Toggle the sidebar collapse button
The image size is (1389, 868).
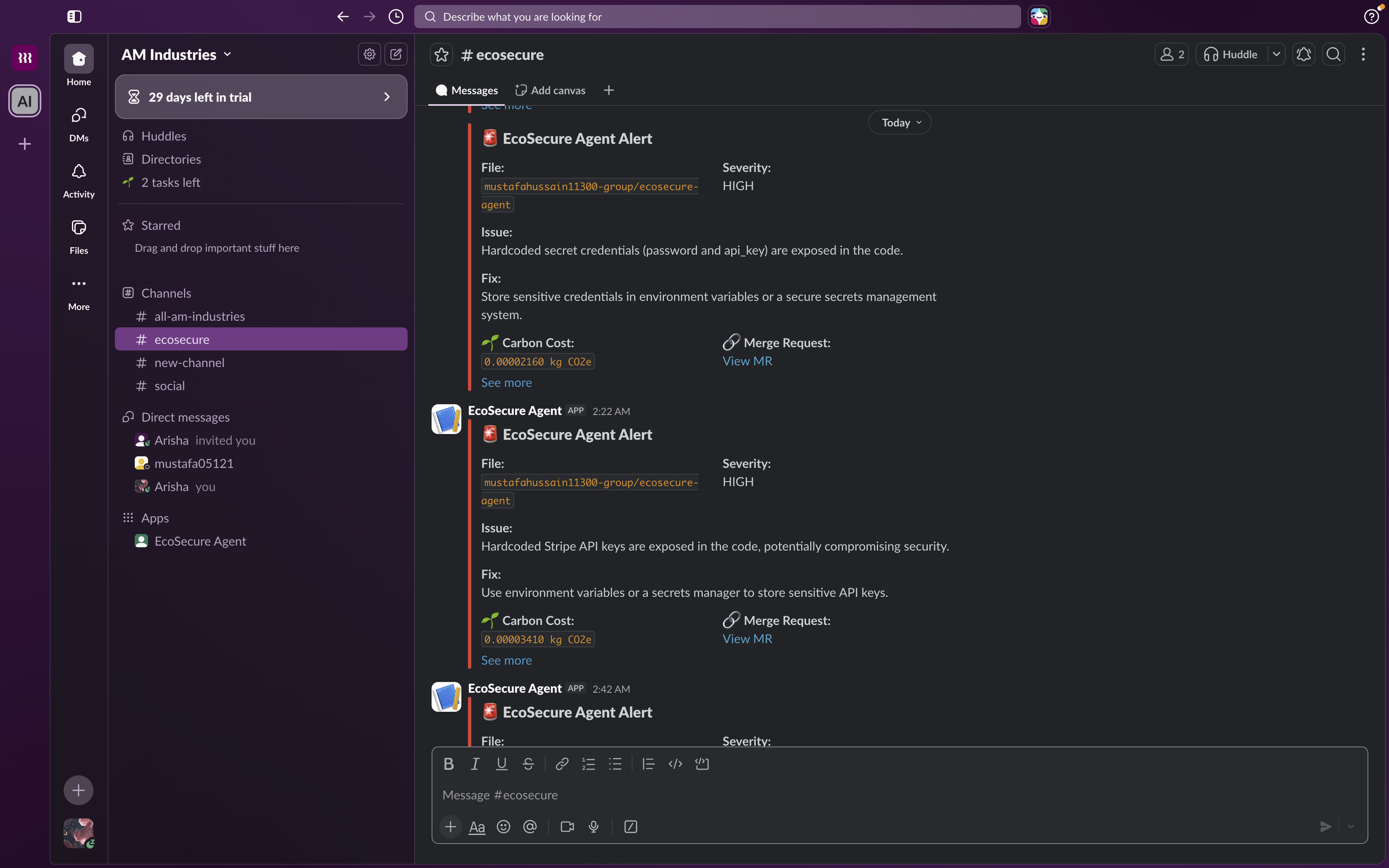click(x=74, y=17)
